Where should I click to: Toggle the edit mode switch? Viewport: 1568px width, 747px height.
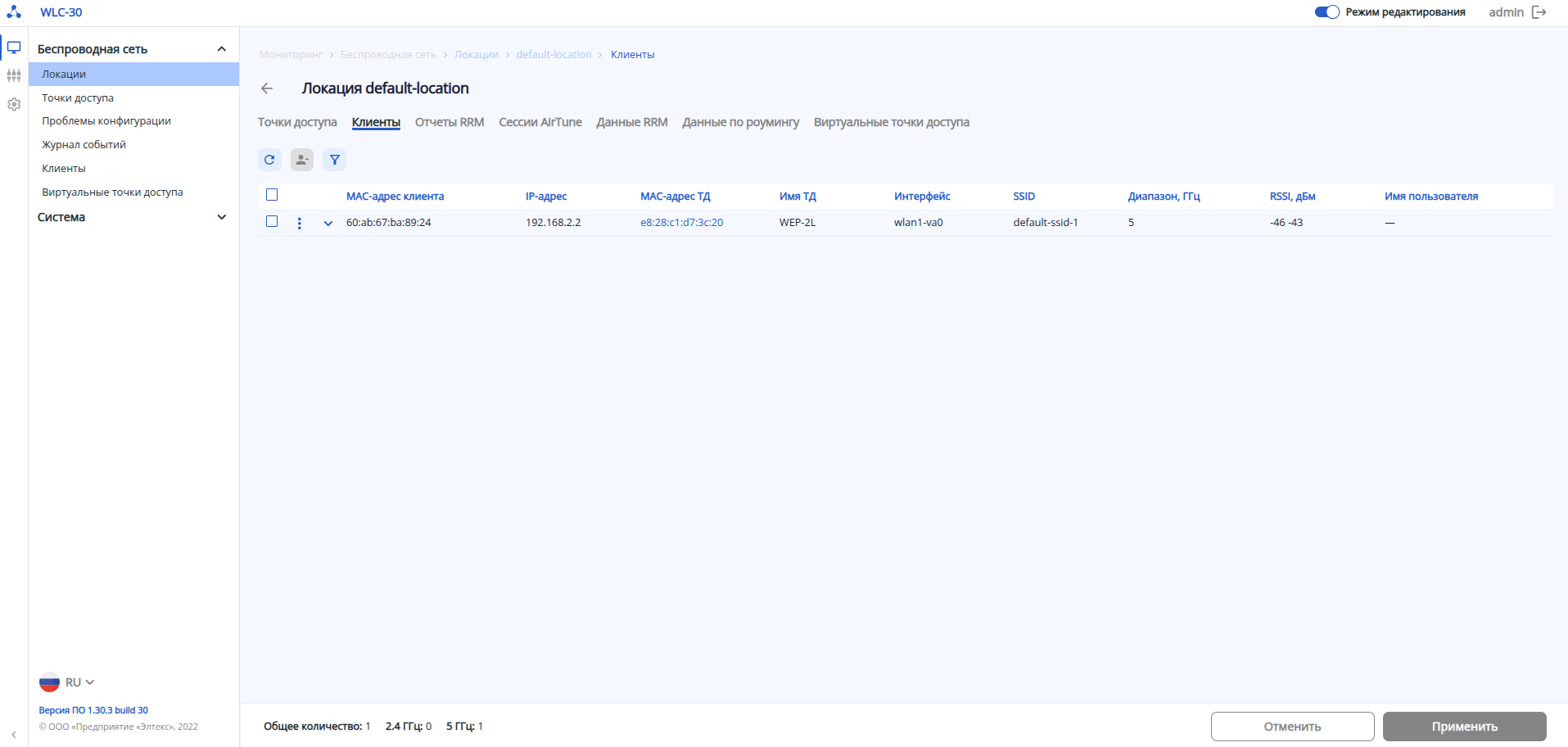point(1326,12)
